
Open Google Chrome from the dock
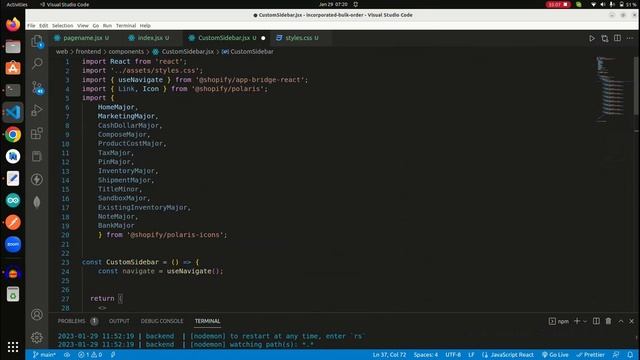13,134
